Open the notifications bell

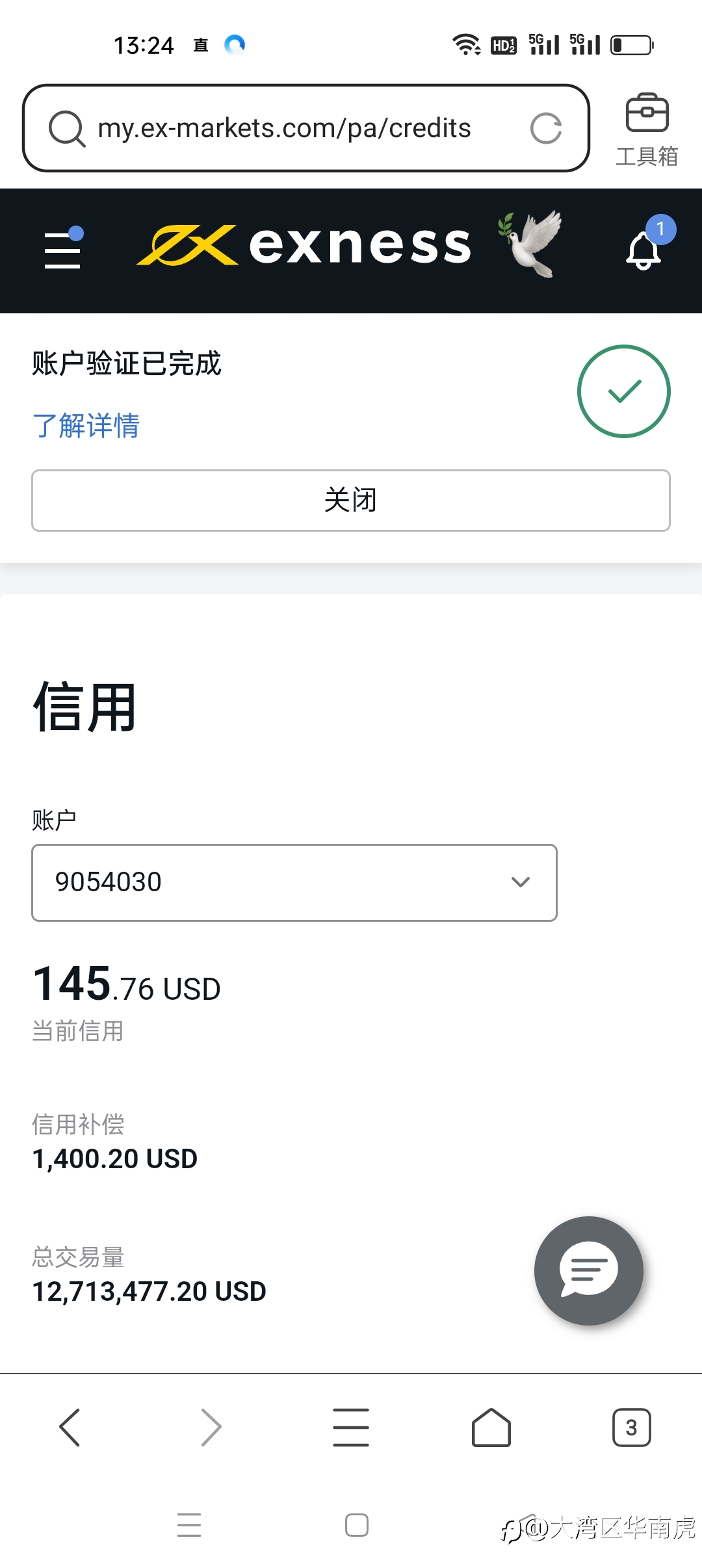644,250
